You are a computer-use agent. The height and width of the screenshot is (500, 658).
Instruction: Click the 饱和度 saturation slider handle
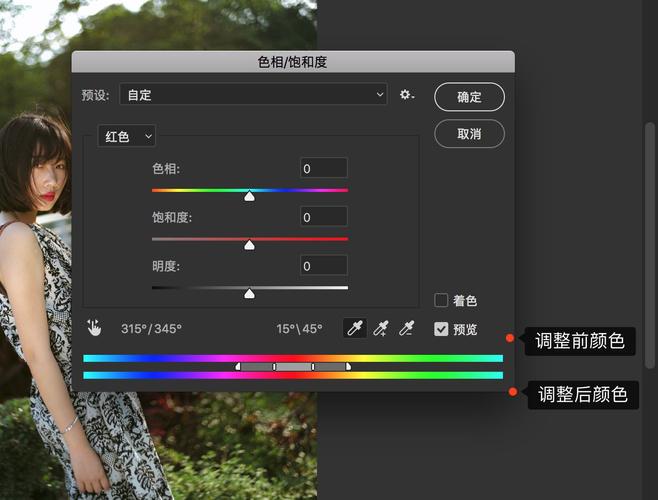pyautogui.click(x=249, y=245)
